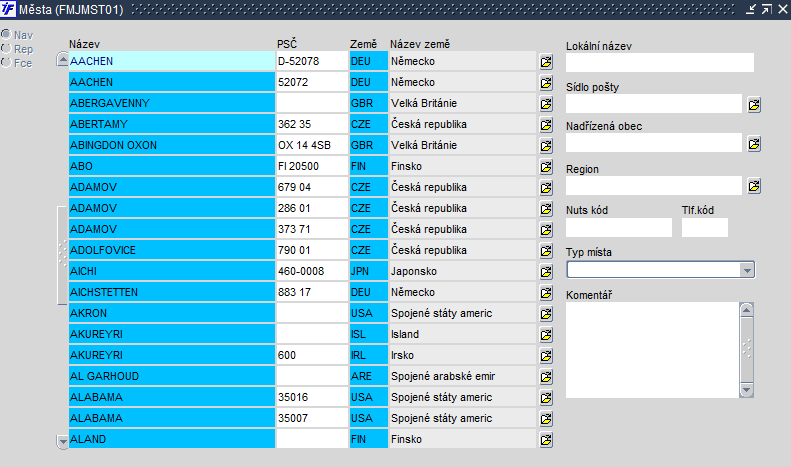Click PSČ cell with value 790 01
The height and width of the screenshot is (467, 791).
312,250
